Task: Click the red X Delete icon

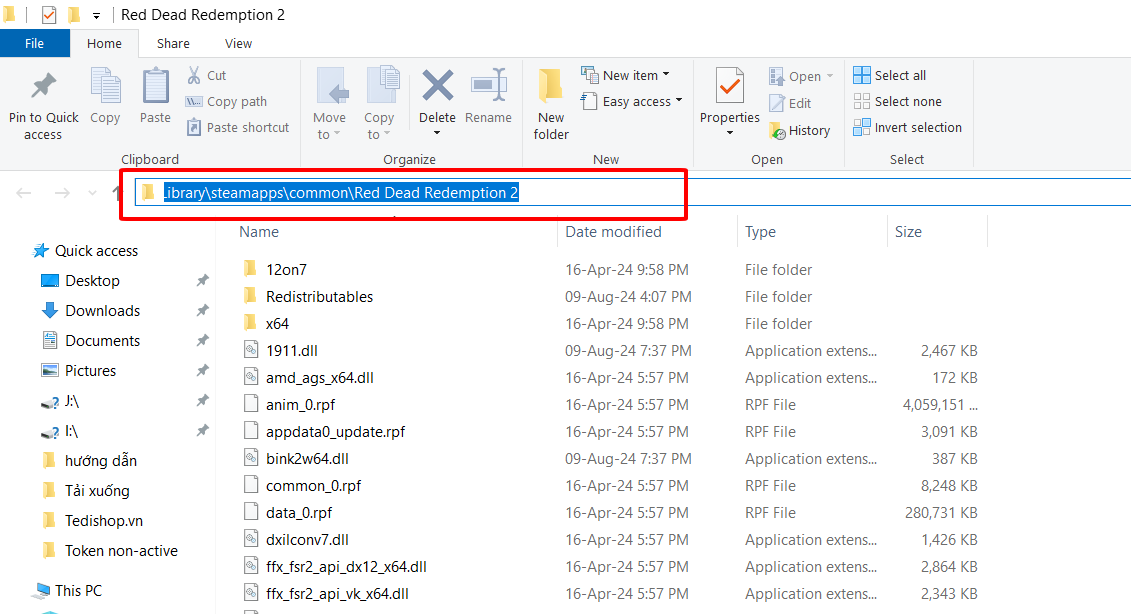Action: (437, 86)
